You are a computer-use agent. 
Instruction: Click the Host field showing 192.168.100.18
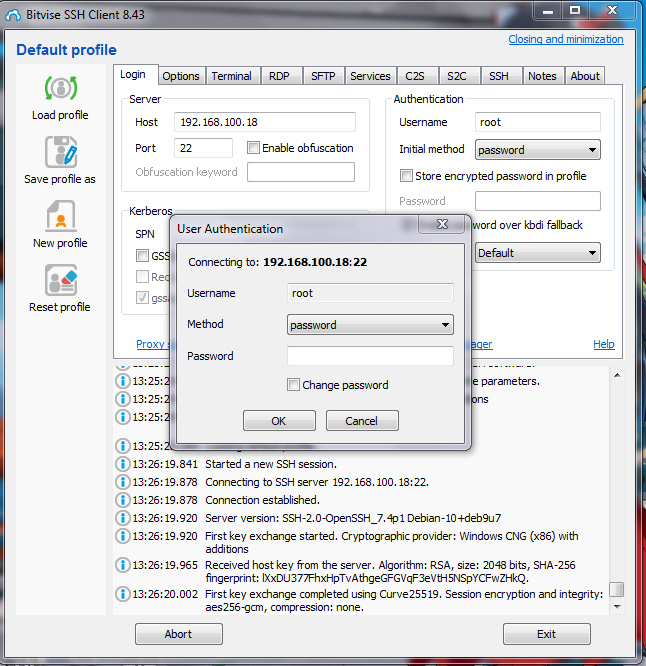[265, 122]
